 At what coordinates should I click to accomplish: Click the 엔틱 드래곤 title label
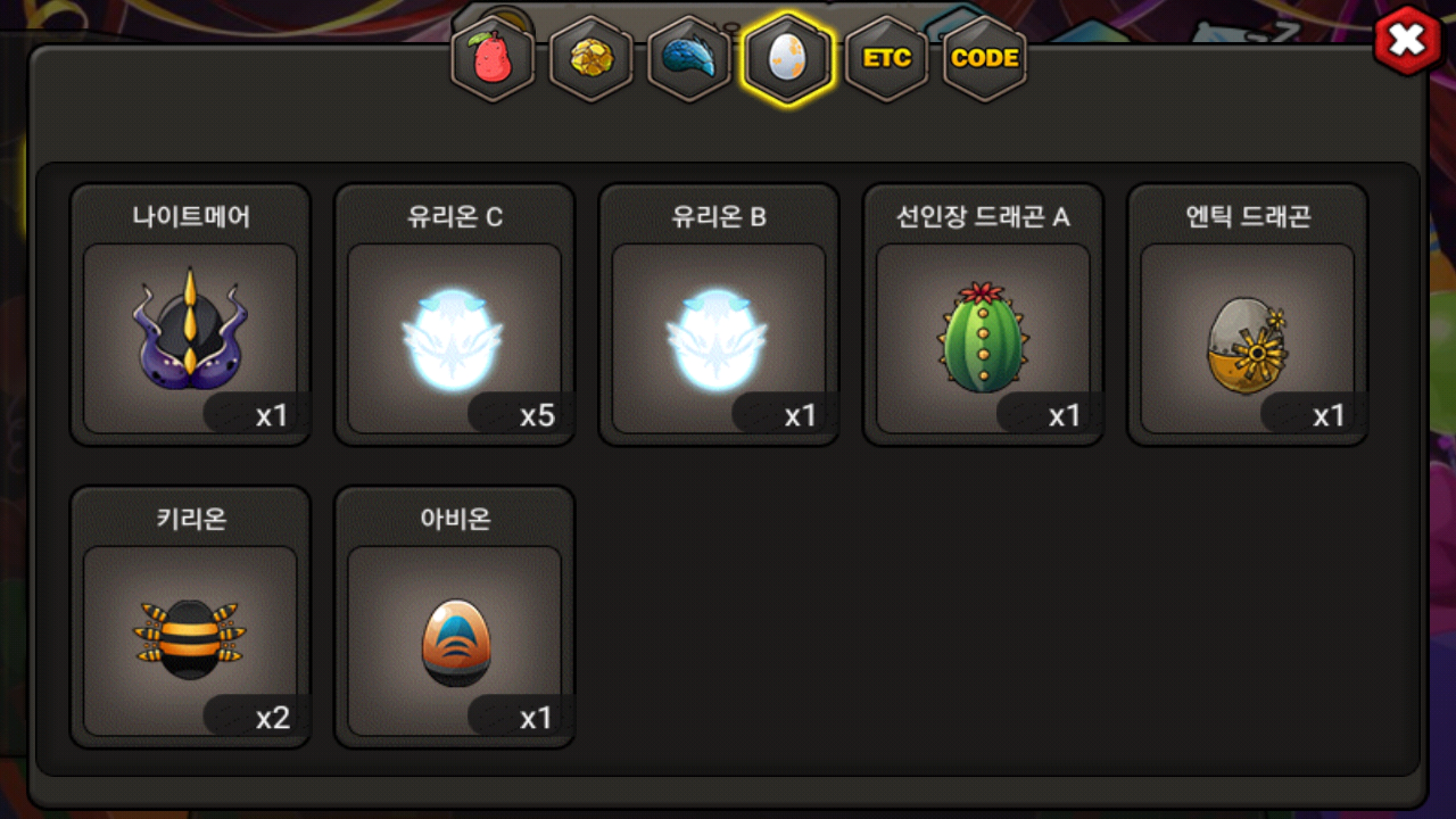[1248, 217]
